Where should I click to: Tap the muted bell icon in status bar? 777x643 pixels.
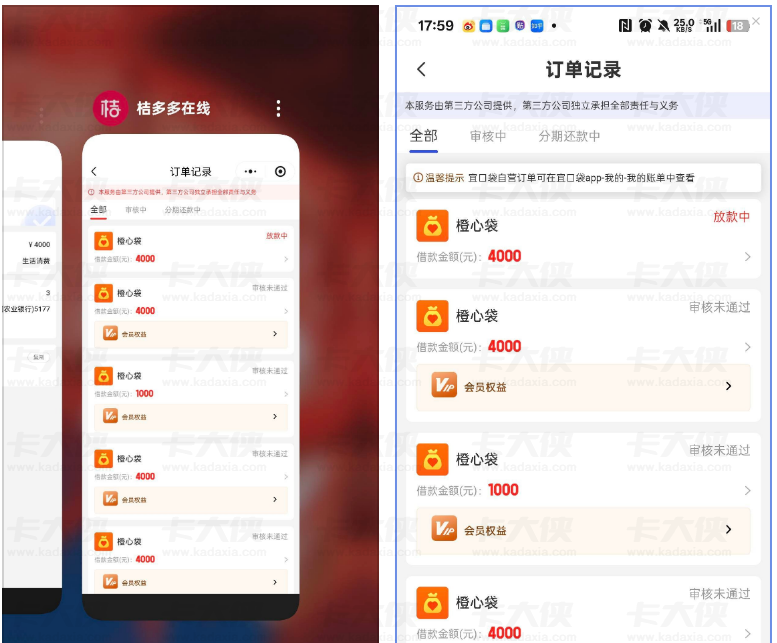[x=664, y=26]
